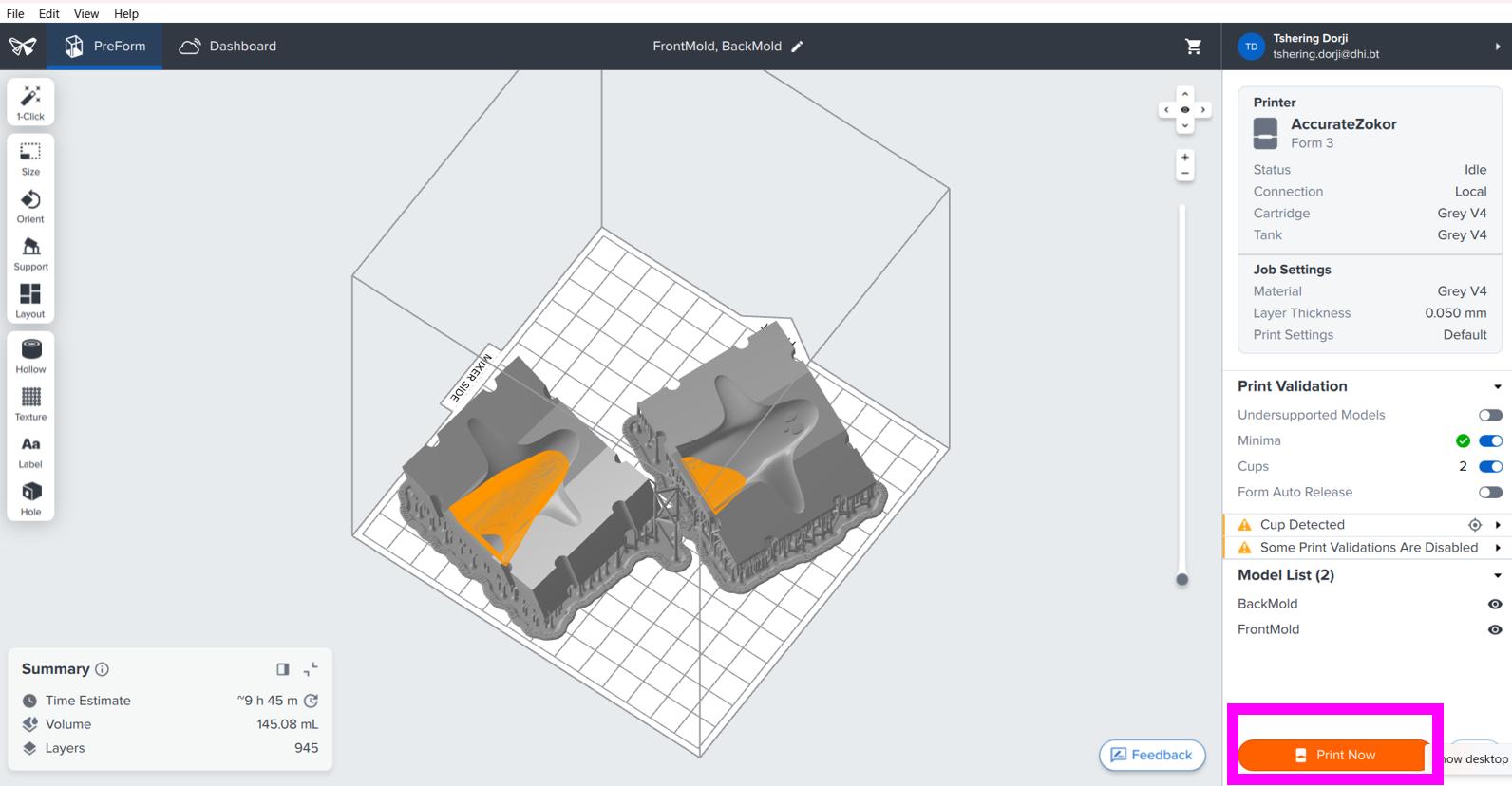Hide the FrontMold model

pos(1495,629)
